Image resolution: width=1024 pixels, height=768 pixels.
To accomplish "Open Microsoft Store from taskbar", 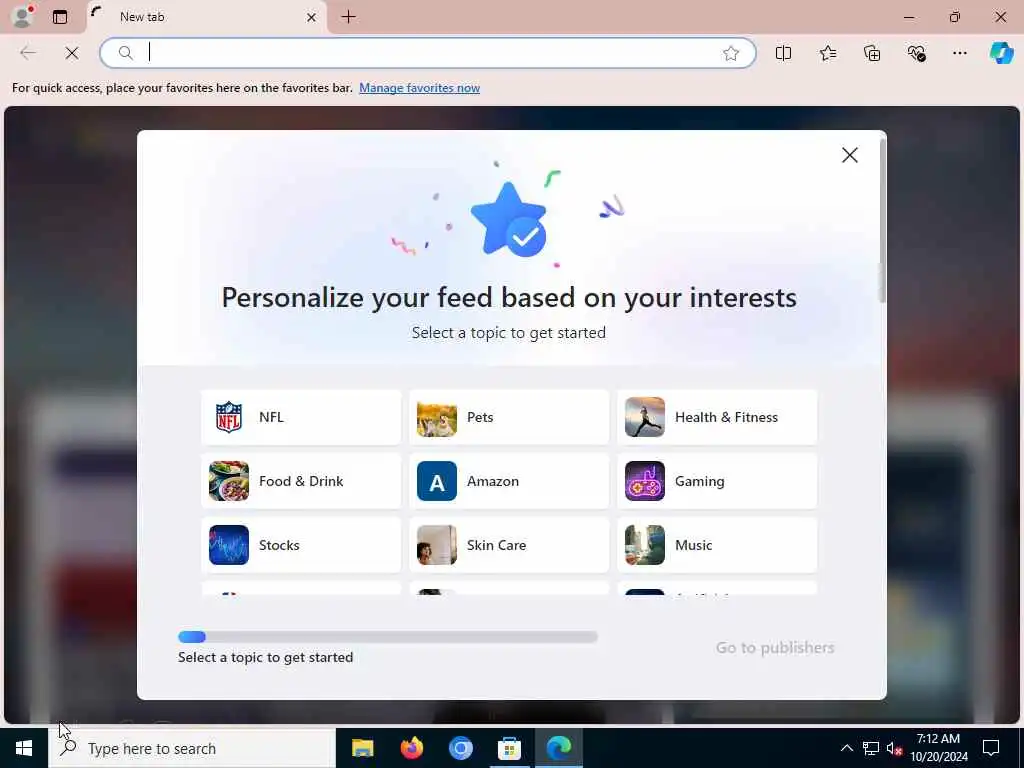I will tap(509, 748).
